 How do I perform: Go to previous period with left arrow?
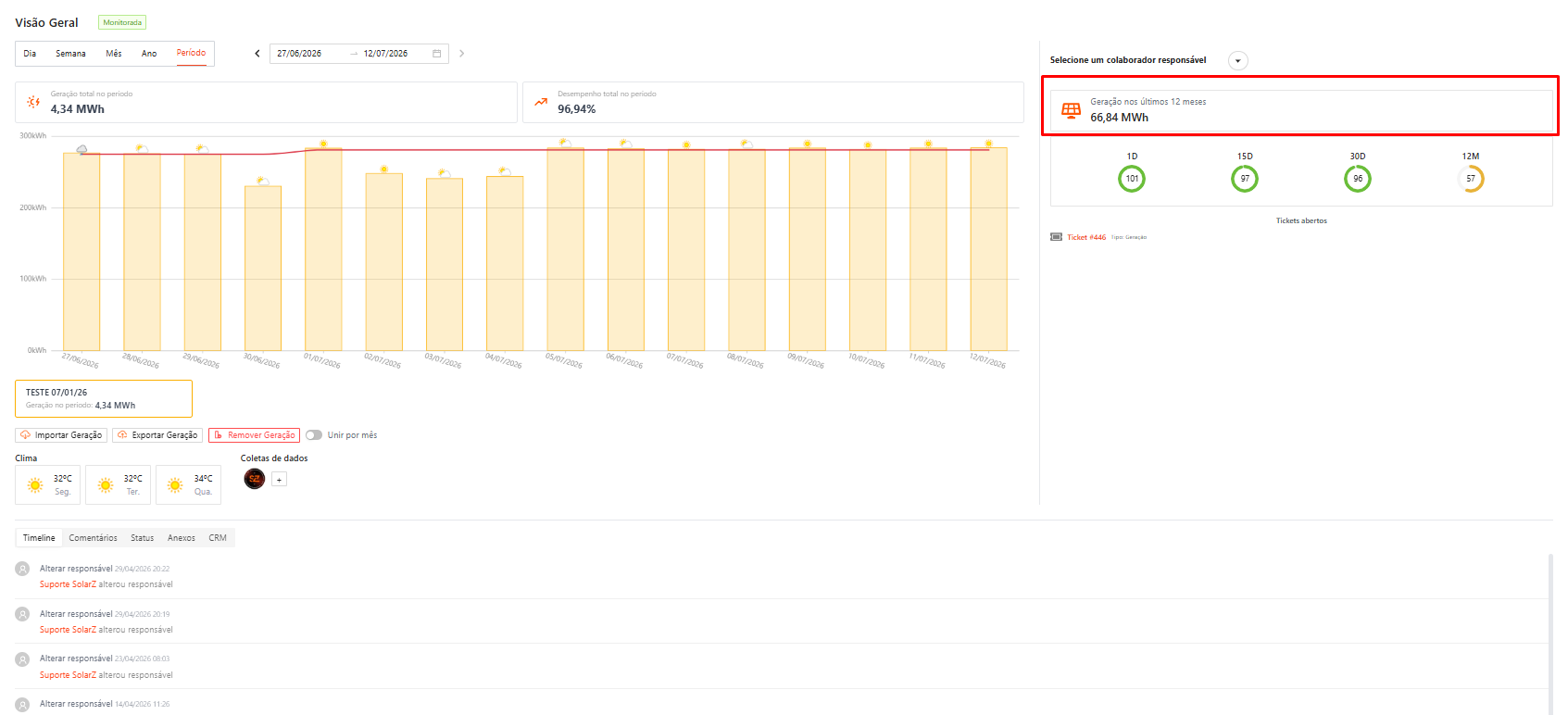pos(257,54)
